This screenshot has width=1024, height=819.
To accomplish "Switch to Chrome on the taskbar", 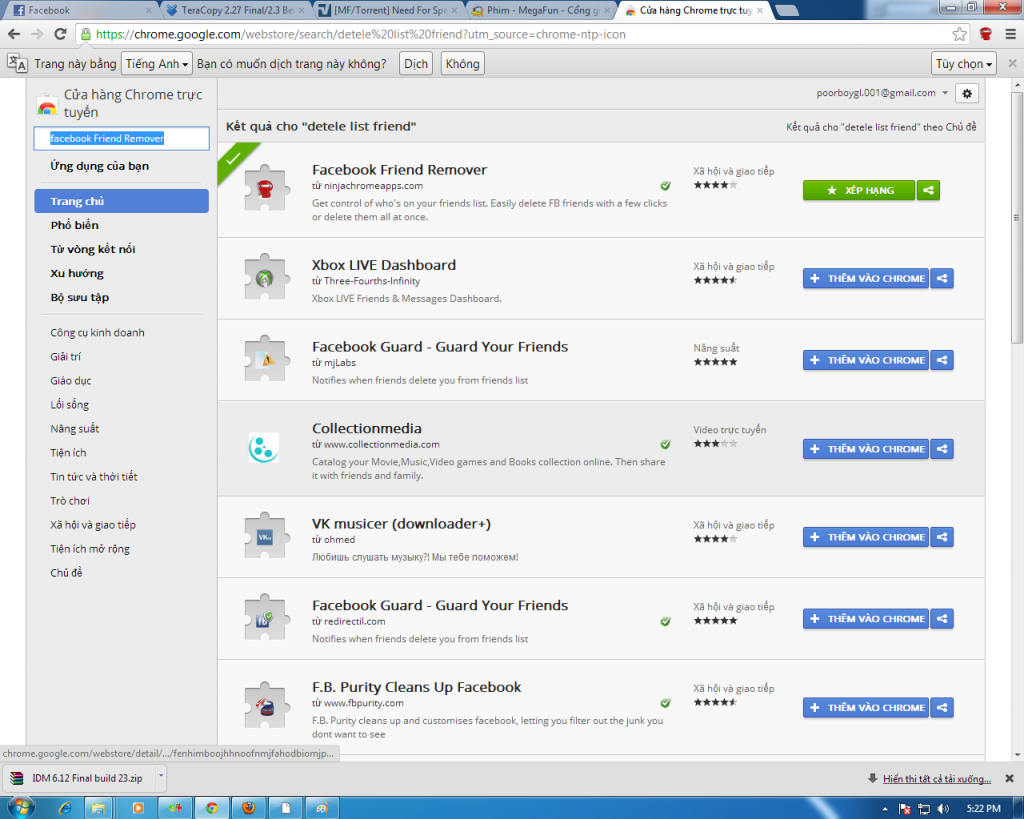I will tap(212, 808).
